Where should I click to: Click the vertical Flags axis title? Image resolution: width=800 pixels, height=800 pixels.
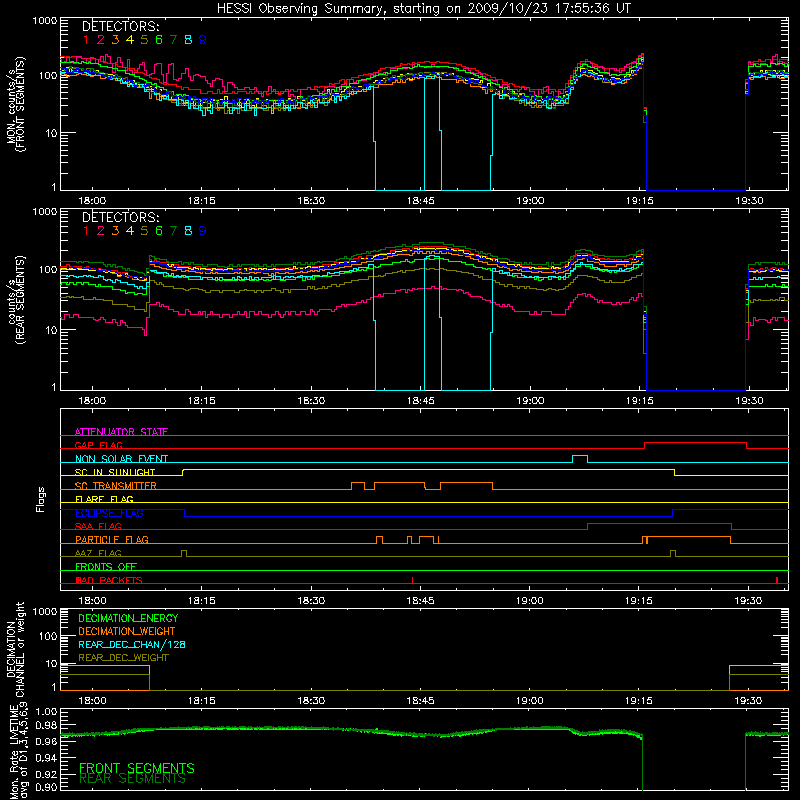pos(41,499)
